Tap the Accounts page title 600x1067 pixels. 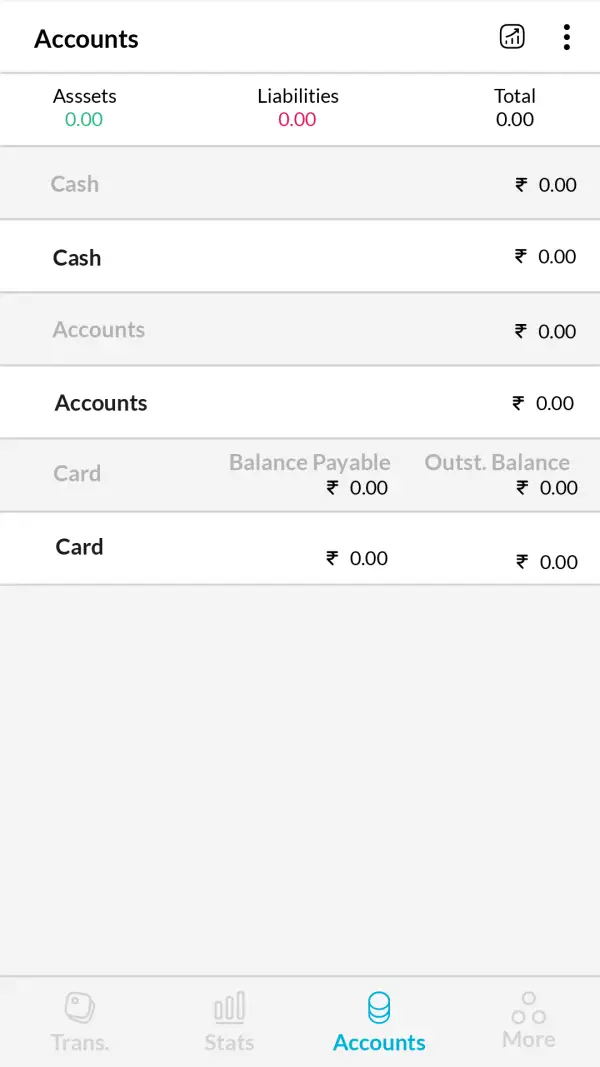(86, 39)
